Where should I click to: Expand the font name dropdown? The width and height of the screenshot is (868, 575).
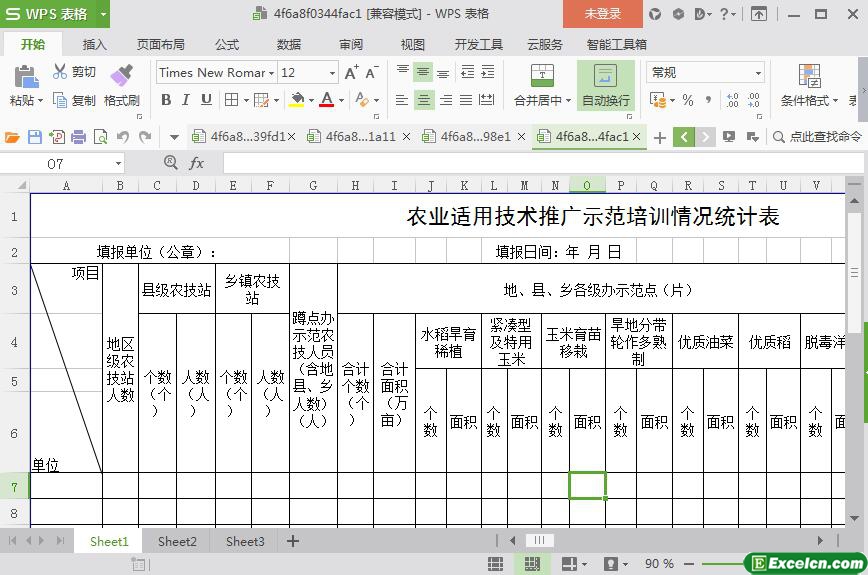(x=272, y=73)
